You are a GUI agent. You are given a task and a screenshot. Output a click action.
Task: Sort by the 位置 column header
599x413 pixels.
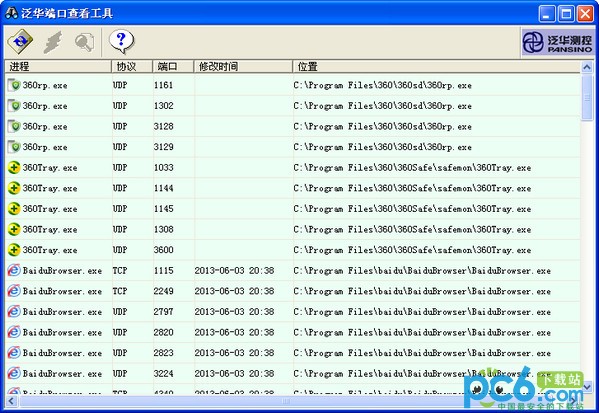[x=436, y=66]
